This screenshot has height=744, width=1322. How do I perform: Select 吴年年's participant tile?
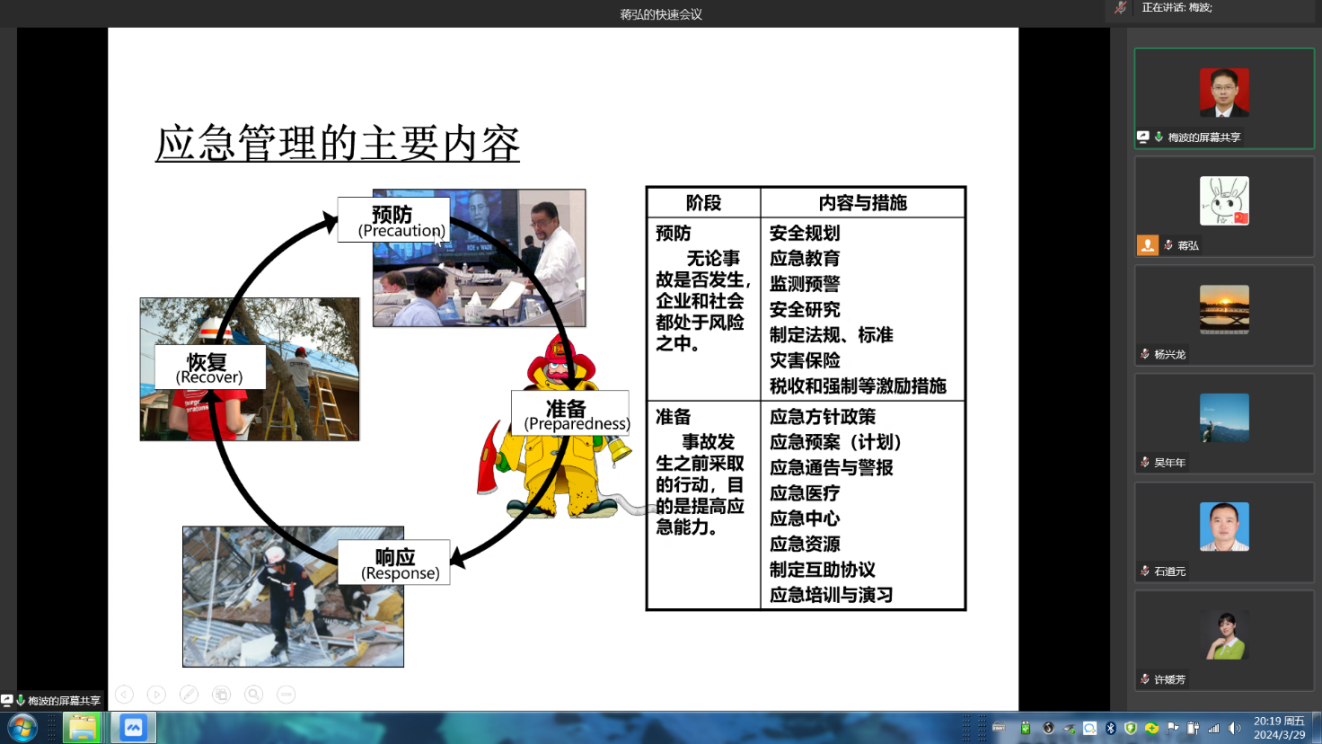[x=1224, y=424]
